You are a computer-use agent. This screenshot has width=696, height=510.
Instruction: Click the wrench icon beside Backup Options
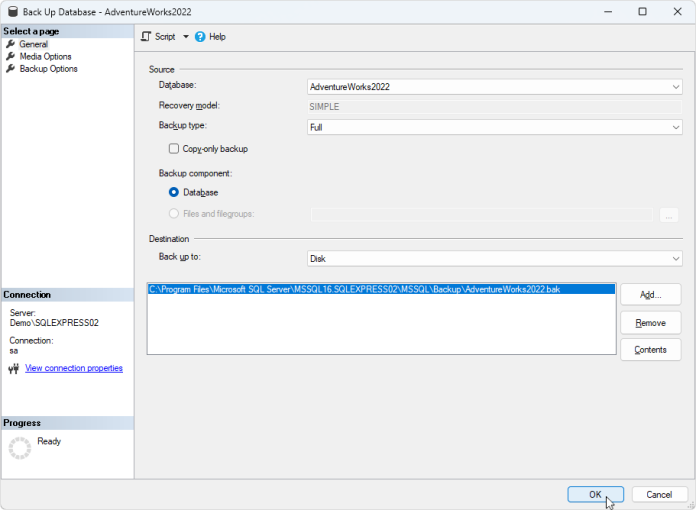coord(10,69)
